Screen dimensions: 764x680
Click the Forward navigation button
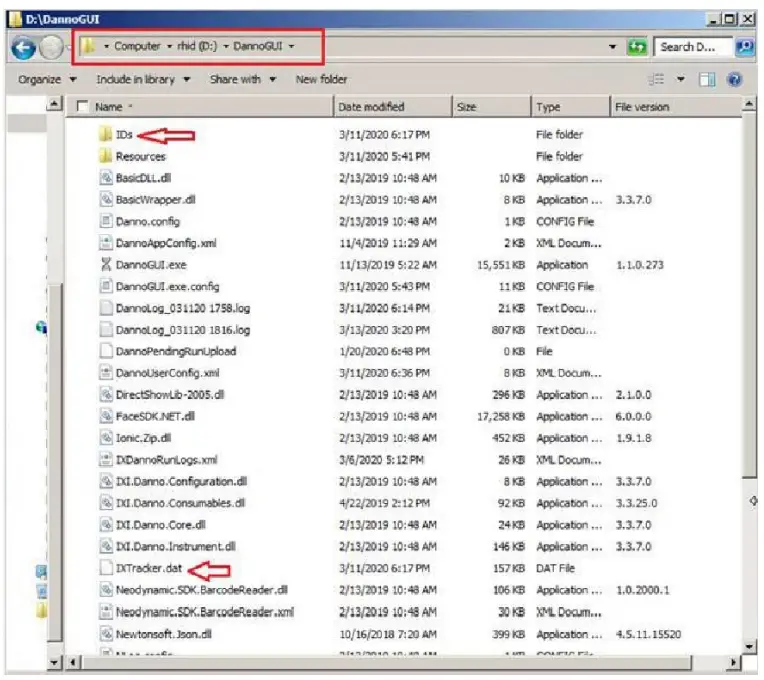(51, 48)
